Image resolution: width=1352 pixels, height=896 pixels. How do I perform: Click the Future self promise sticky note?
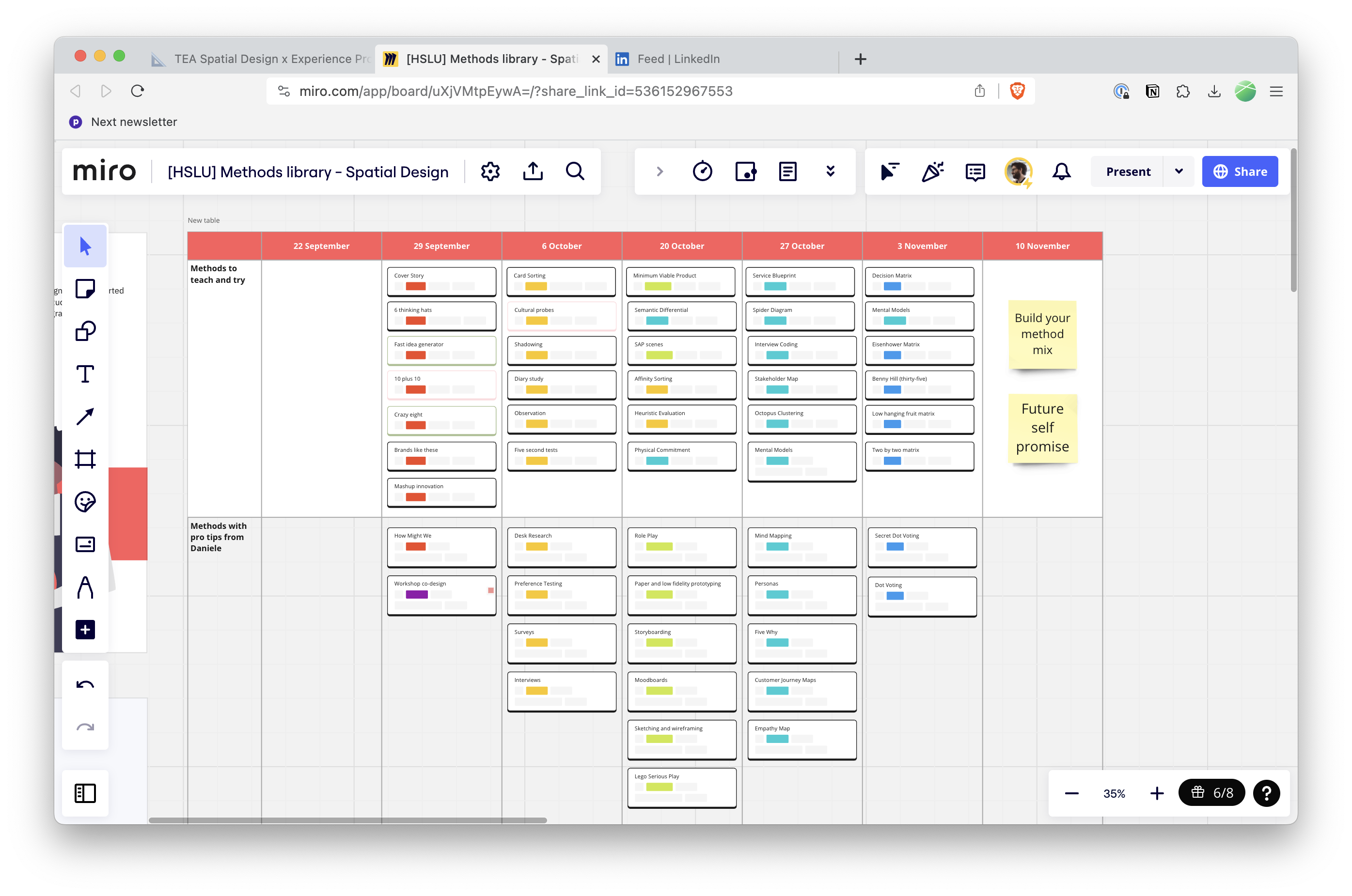(1042, 428)
